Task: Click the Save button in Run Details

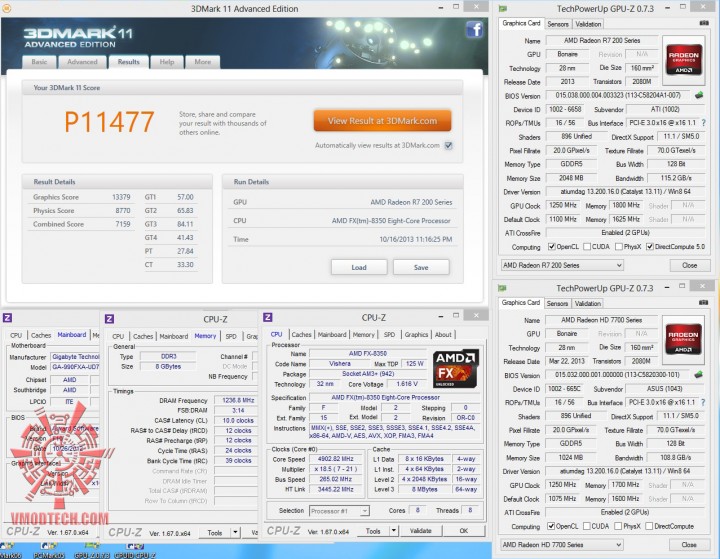Action: coord(421,267)
